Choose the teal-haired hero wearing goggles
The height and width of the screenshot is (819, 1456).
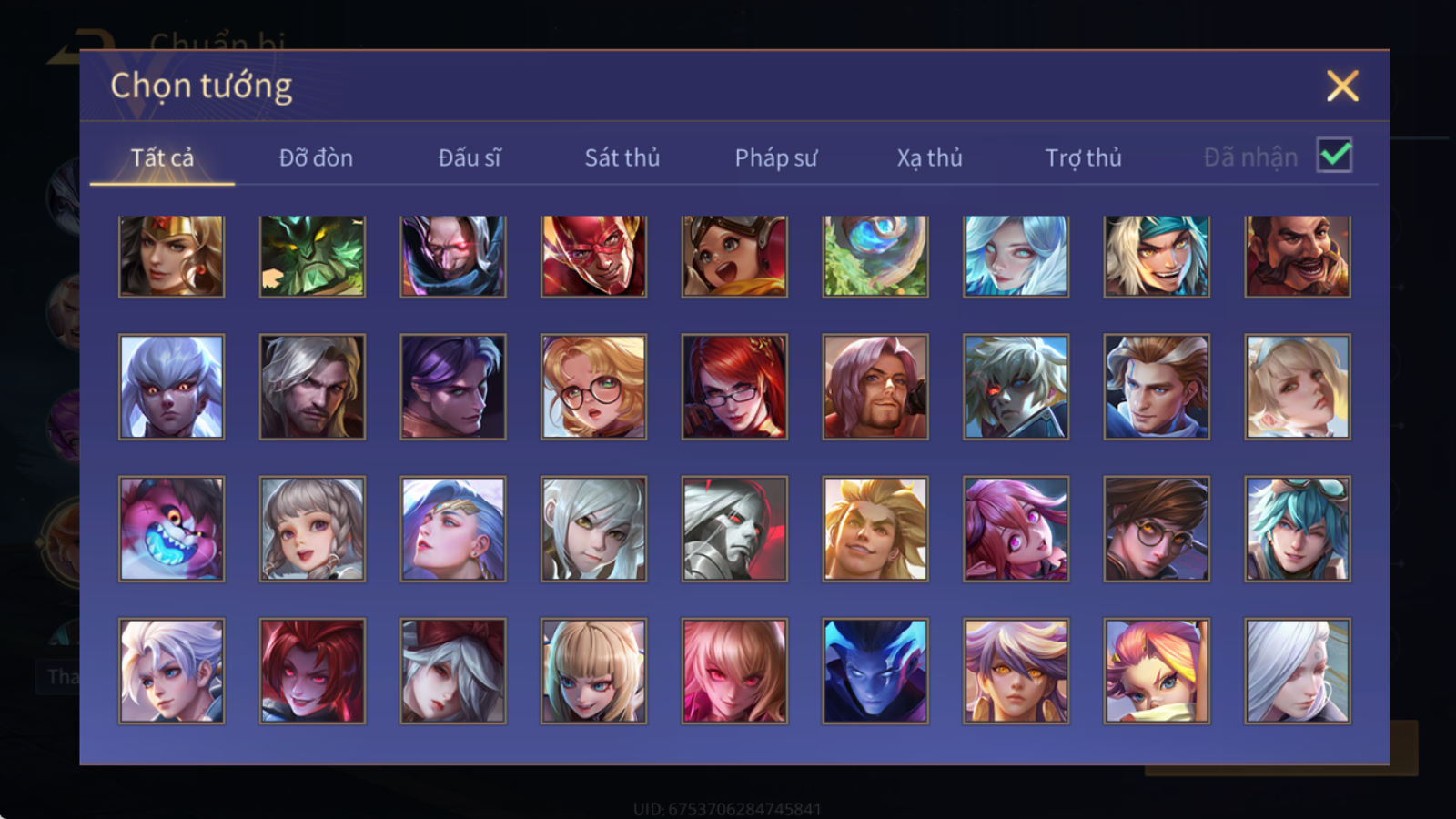click(x=1298, y=529)
